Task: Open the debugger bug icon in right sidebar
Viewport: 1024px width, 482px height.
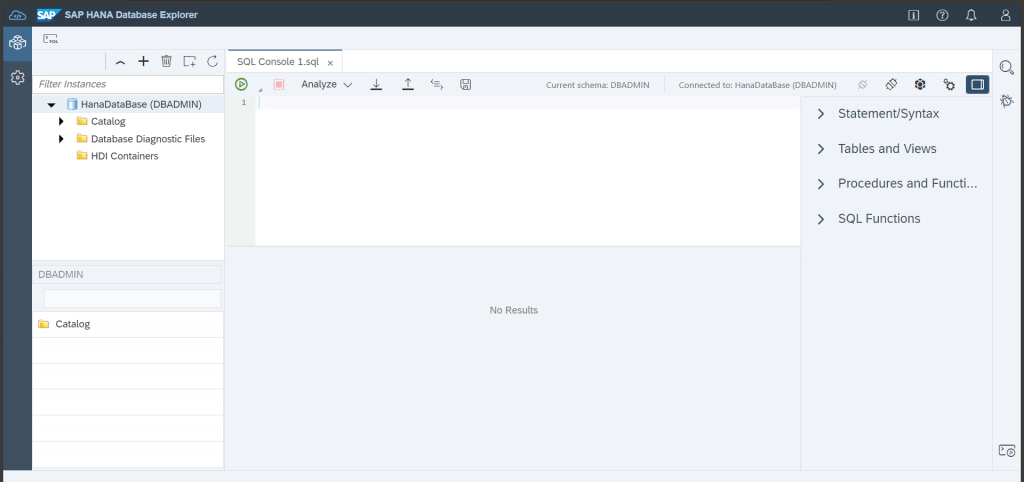Action: pyautogui.click(x=1007, y=101)
